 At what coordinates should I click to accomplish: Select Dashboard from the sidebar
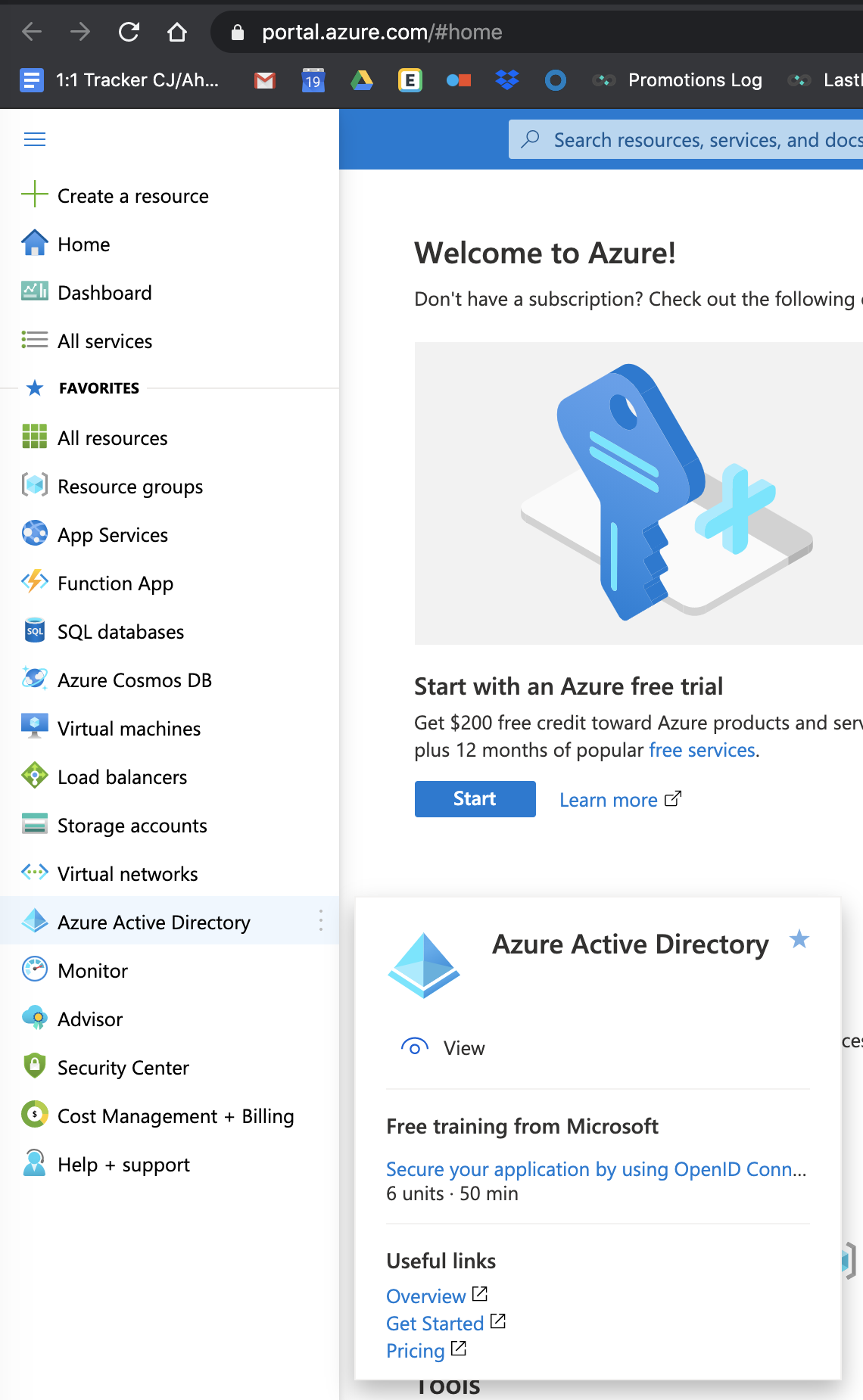coord(104,293)
